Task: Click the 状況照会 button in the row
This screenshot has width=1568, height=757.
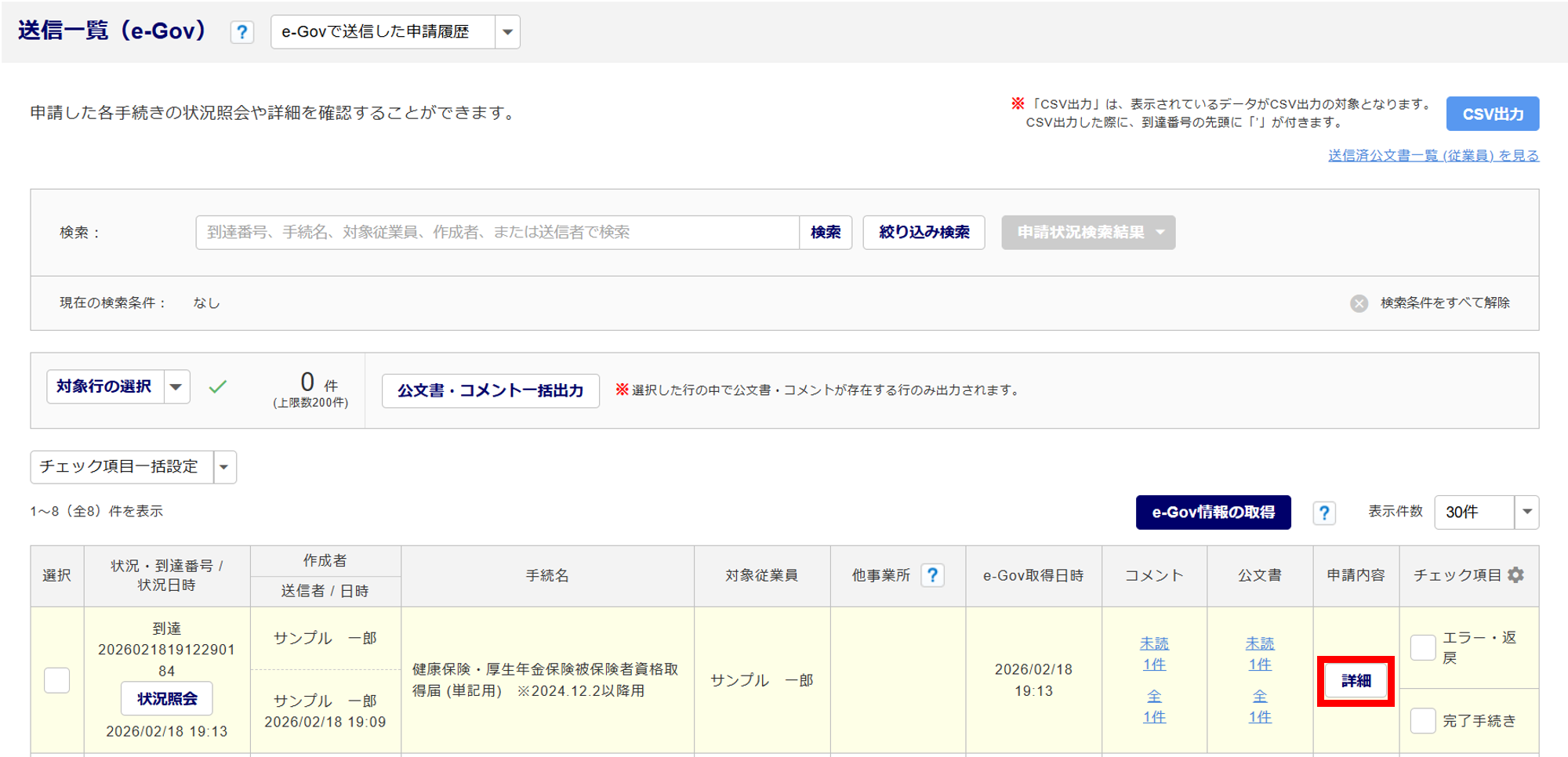Action: pos(167,699)
